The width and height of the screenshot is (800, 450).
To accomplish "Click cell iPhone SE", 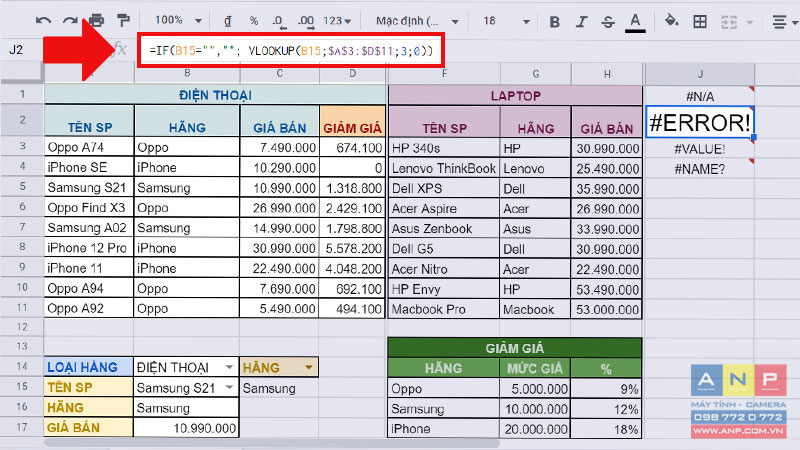I will click(89, 167).
